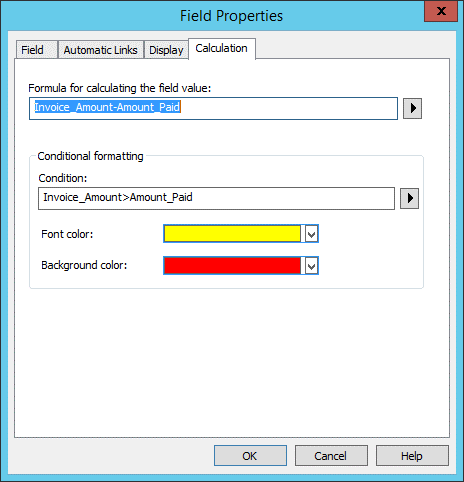Focus the formula field with Invoice_Amount-Amount_Paid

[213, 108]
